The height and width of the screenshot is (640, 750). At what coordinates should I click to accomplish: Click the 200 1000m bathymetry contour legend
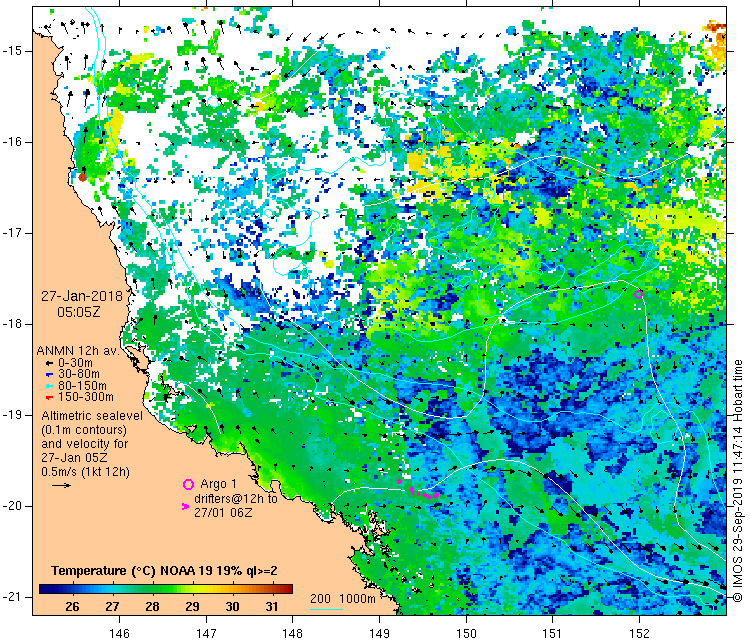coord(341,597)
